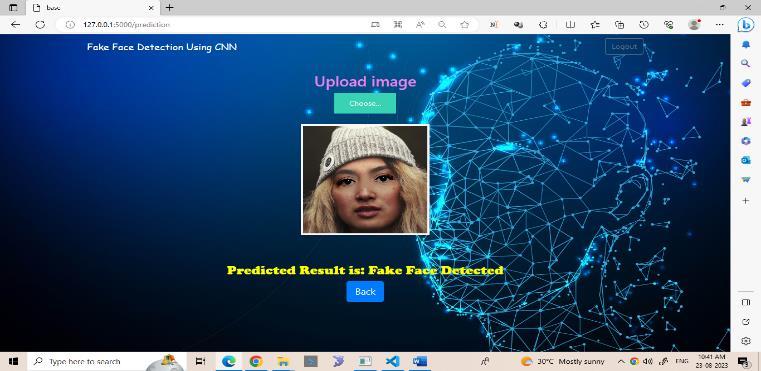Open sidebar settings gear icon
The height and width of the screenshot is (371, 761).
click(745, 341)
